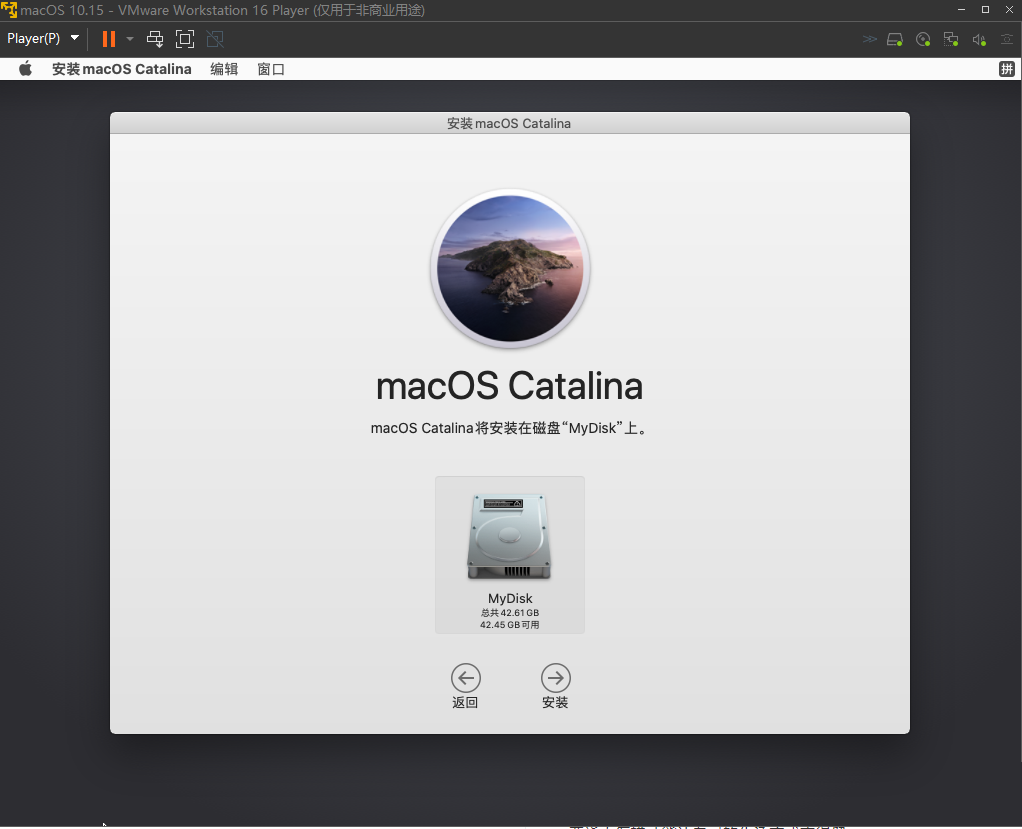Click the 总共 42.61 GB text

pyautogui.click(x=510, y=613)
